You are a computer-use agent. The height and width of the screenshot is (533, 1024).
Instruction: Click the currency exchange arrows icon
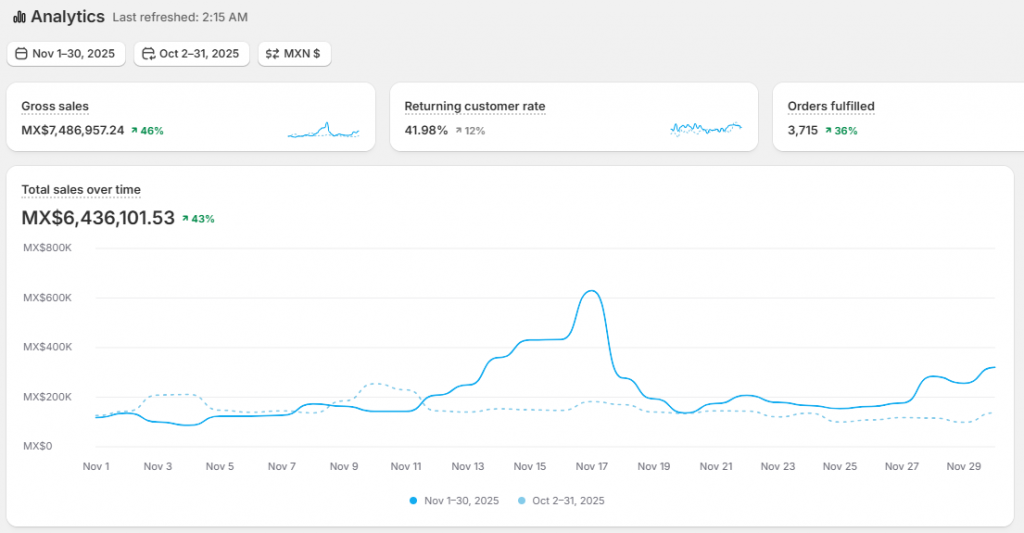coord(272,54)
